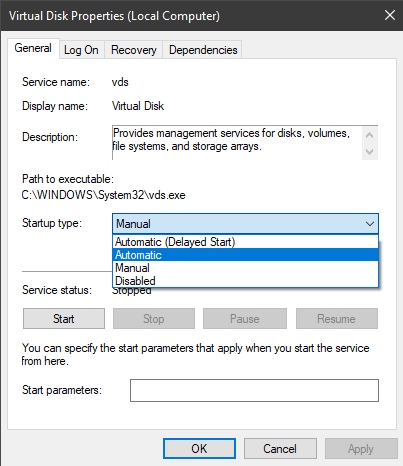Close the Virtual Disk Properties dialog
The width and height of the screenshot is (403, 466).
(390, 15)
